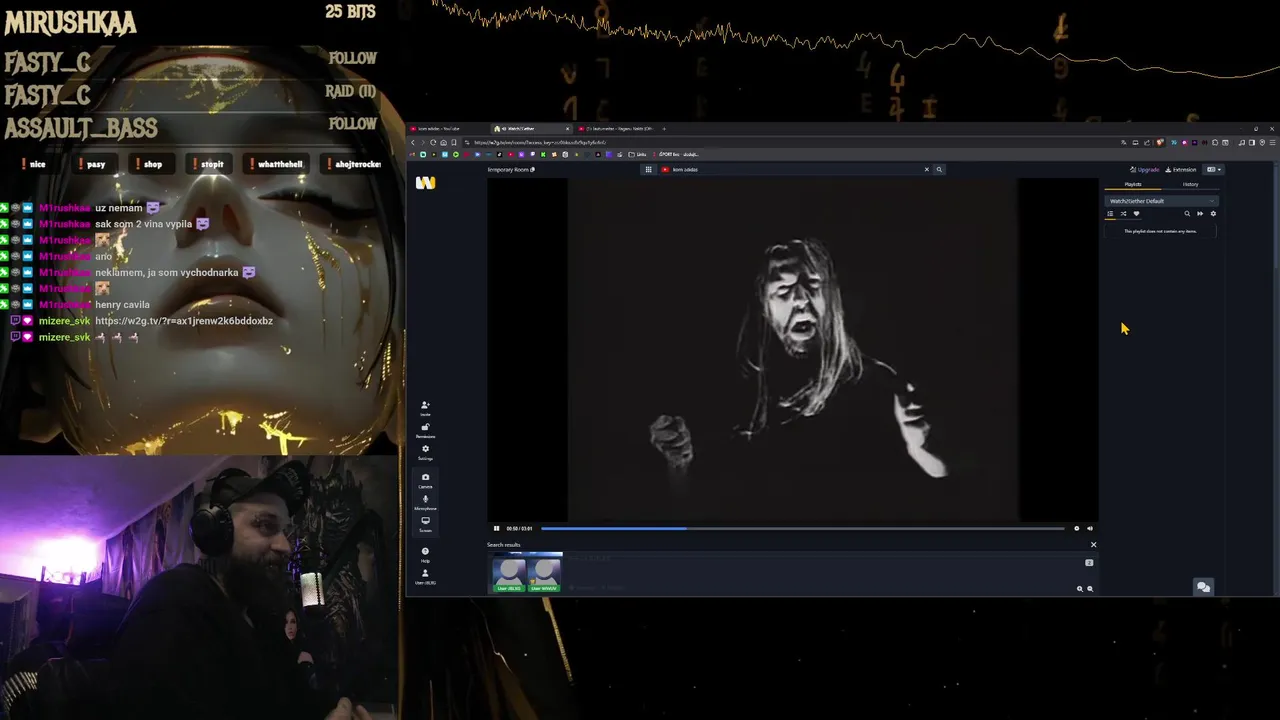1280x720 pixels.
Task: Toggle the Microphone in the sidebar
Action: (x=425, y=501)
